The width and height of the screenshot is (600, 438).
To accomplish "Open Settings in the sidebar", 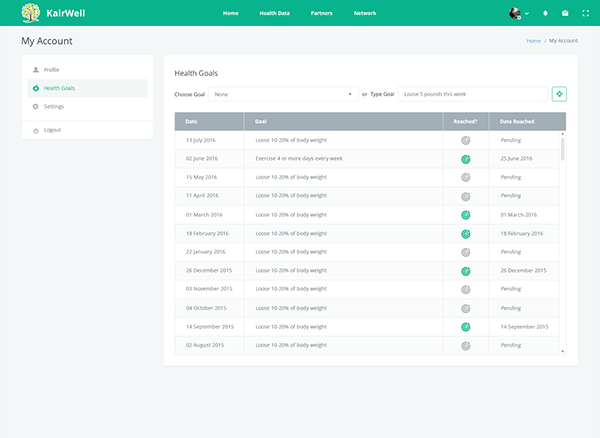I will [87, 106].
